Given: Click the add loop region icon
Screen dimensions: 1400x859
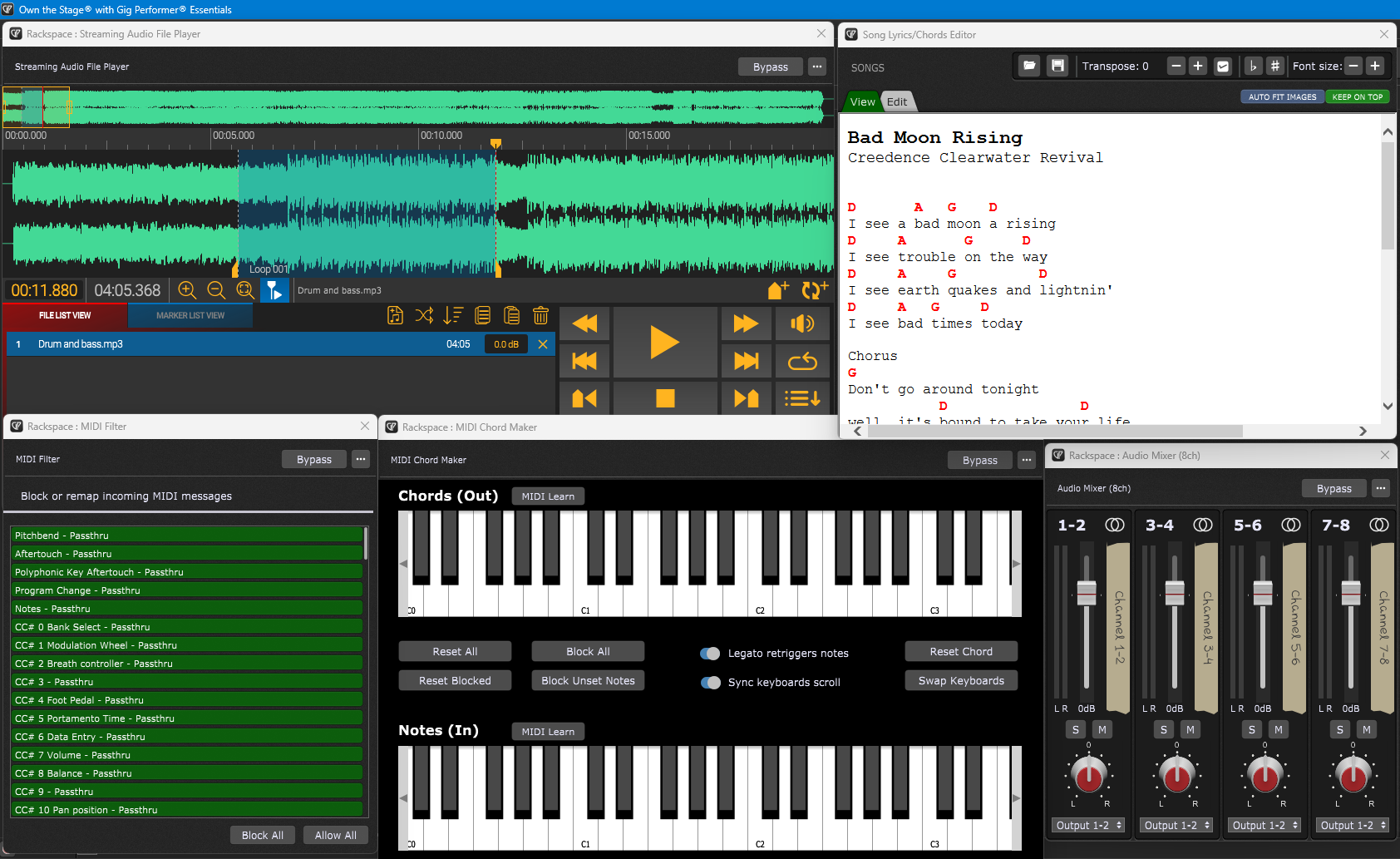Looking at the screenshot, I should (814, 289).
